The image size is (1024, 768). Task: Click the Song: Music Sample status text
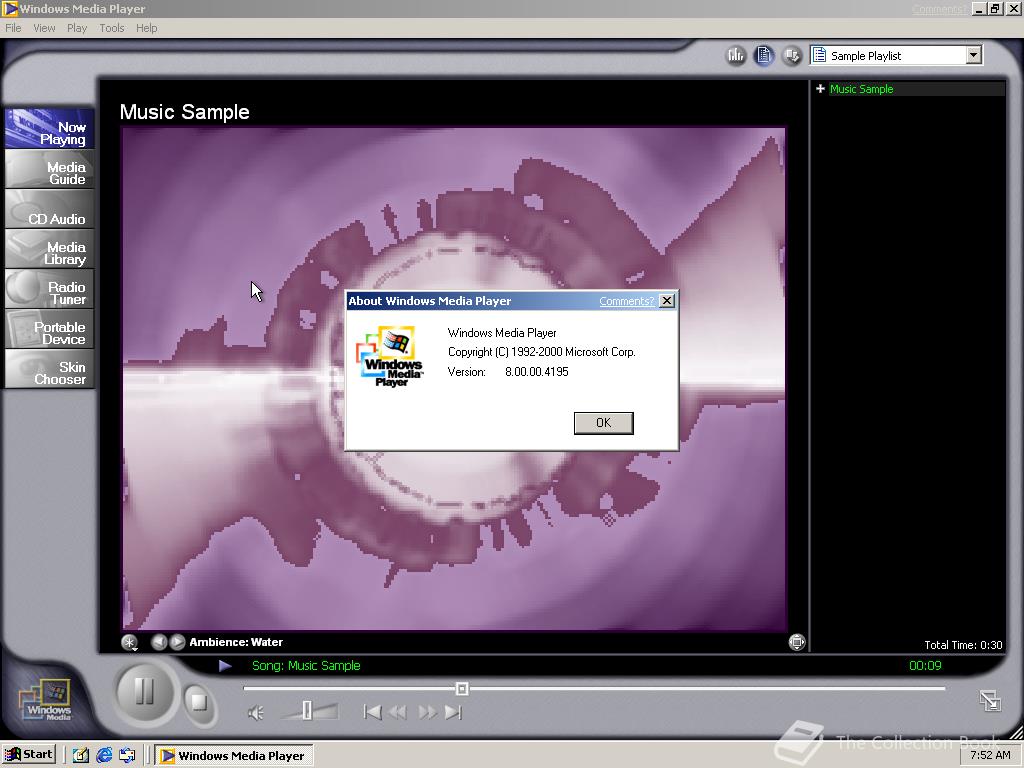(x=306, y=665)
